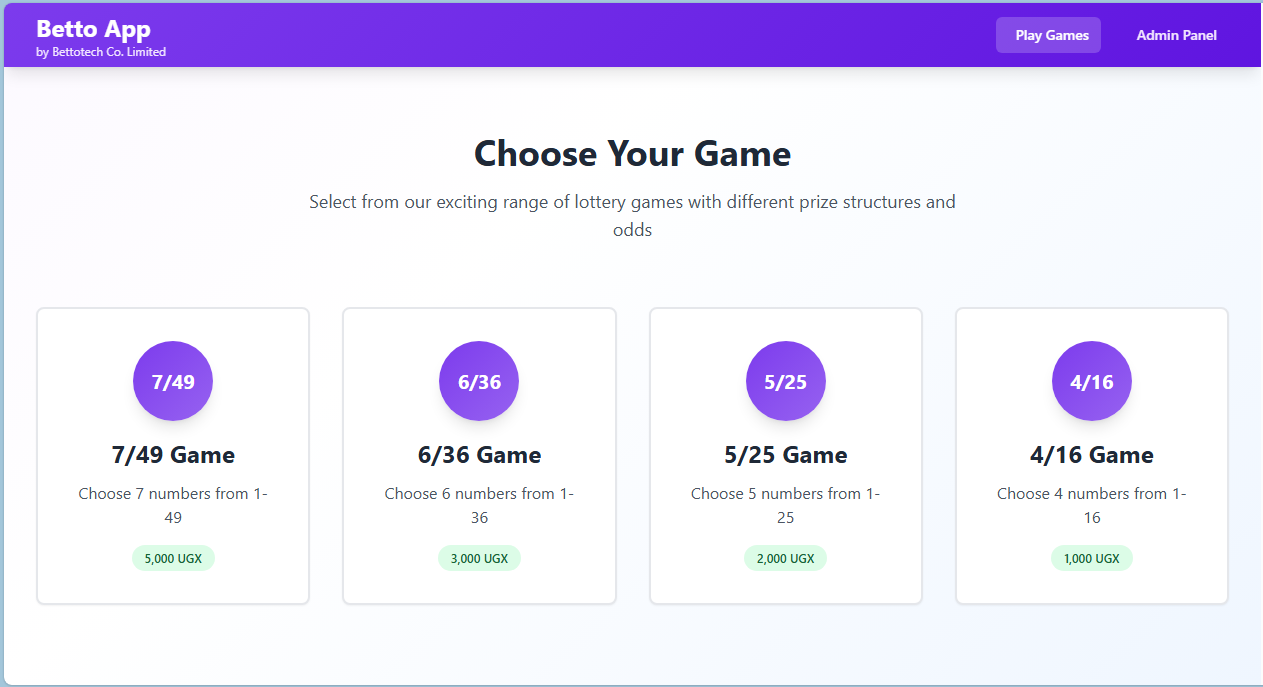
Task: Click "Choose 5 numbers from 1-25" description
Action: pyautogui.click(x=786, y=505)
